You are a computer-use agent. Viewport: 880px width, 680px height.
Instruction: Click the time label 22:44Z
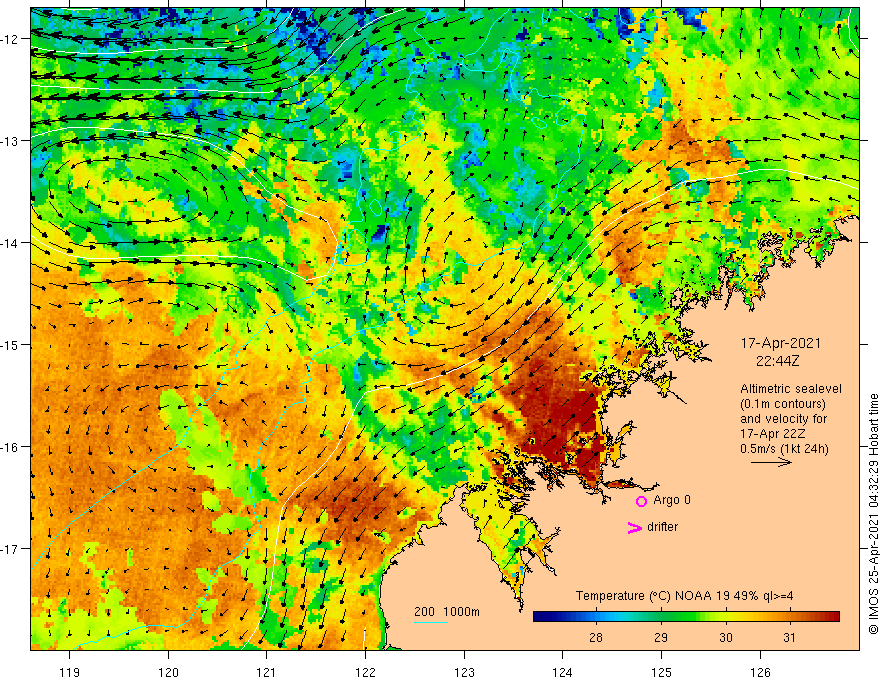(x=777, y=361)
